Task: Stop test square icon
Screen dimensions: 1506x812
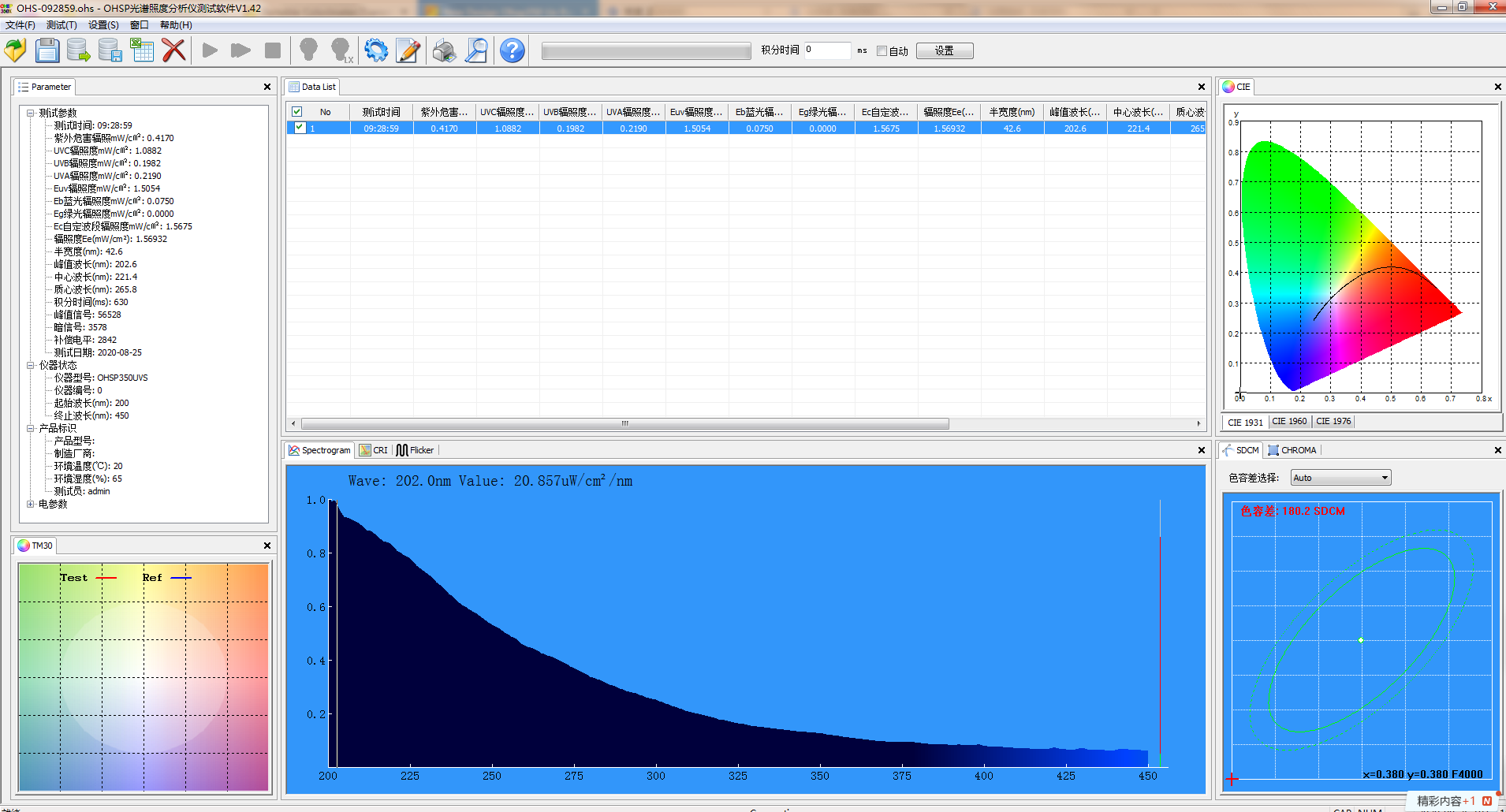Action: click(273, 50)
